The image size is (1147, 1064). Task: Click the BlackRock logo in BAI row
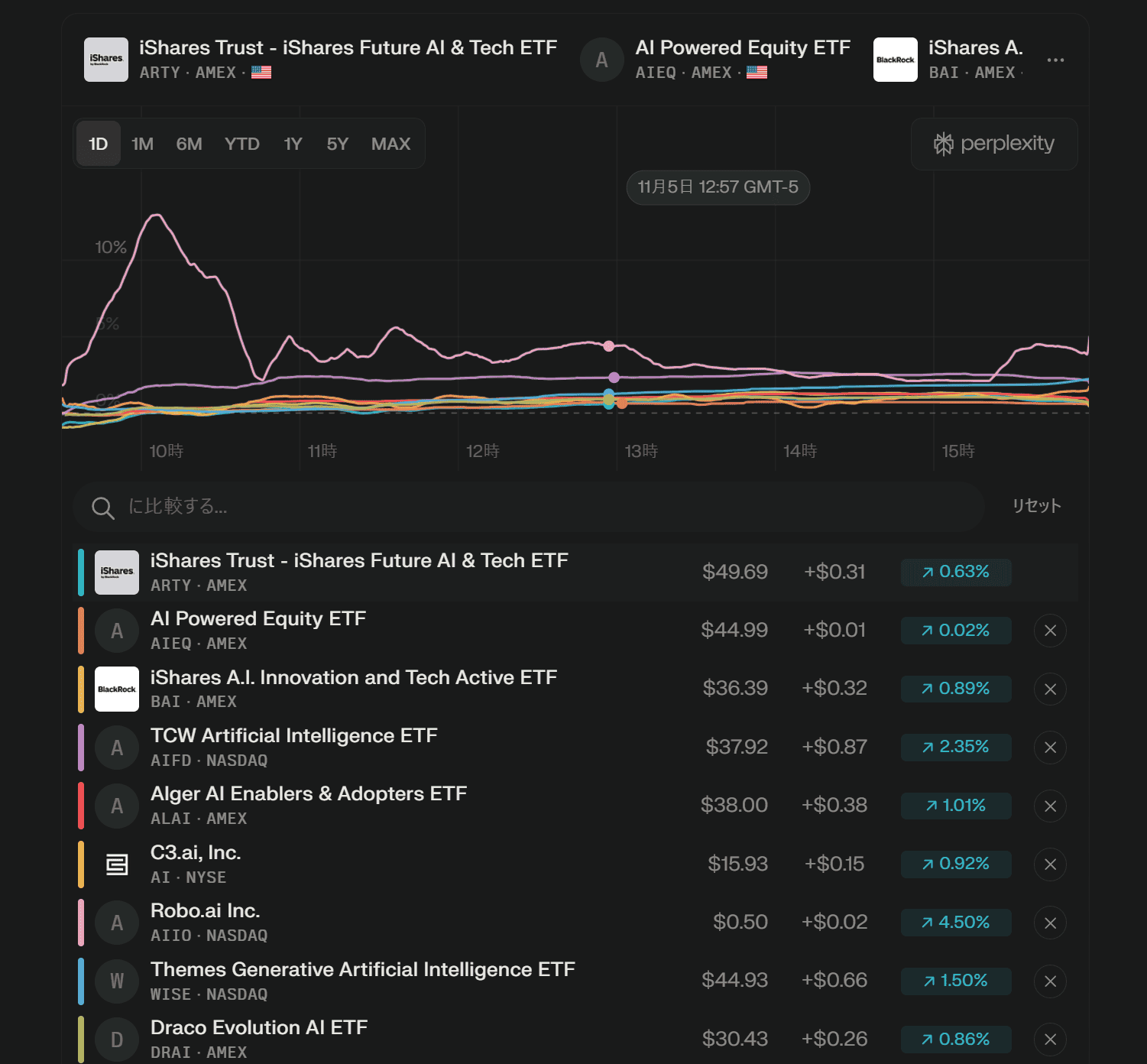[117, 689]
